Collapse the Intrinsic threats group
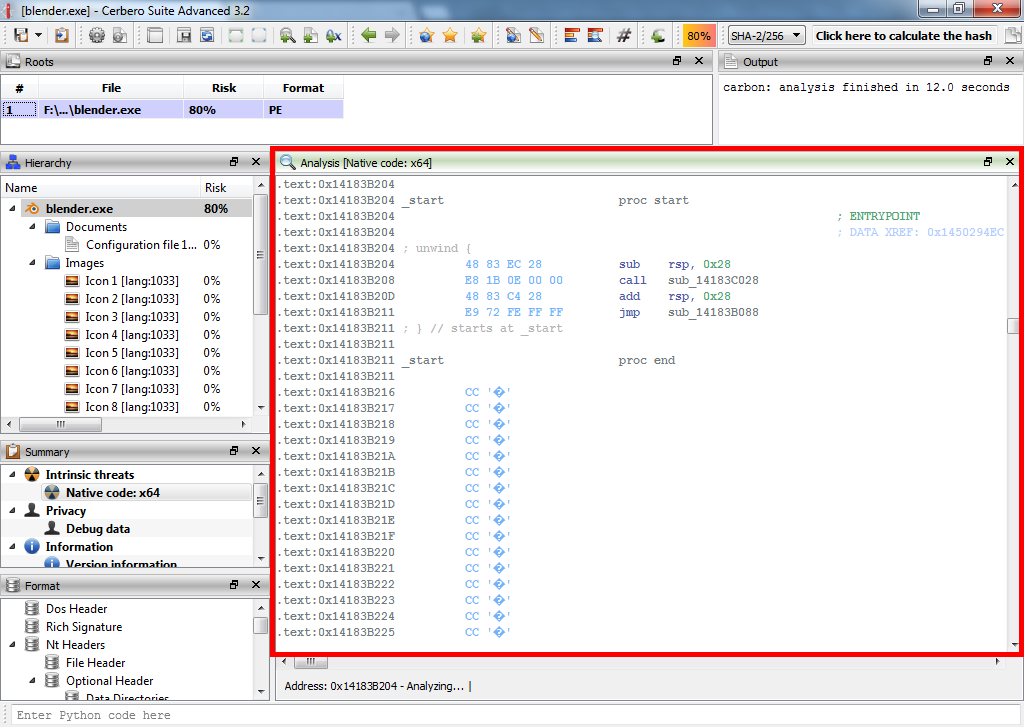This screenshot has width=1024, height=727. coord(12,475)
